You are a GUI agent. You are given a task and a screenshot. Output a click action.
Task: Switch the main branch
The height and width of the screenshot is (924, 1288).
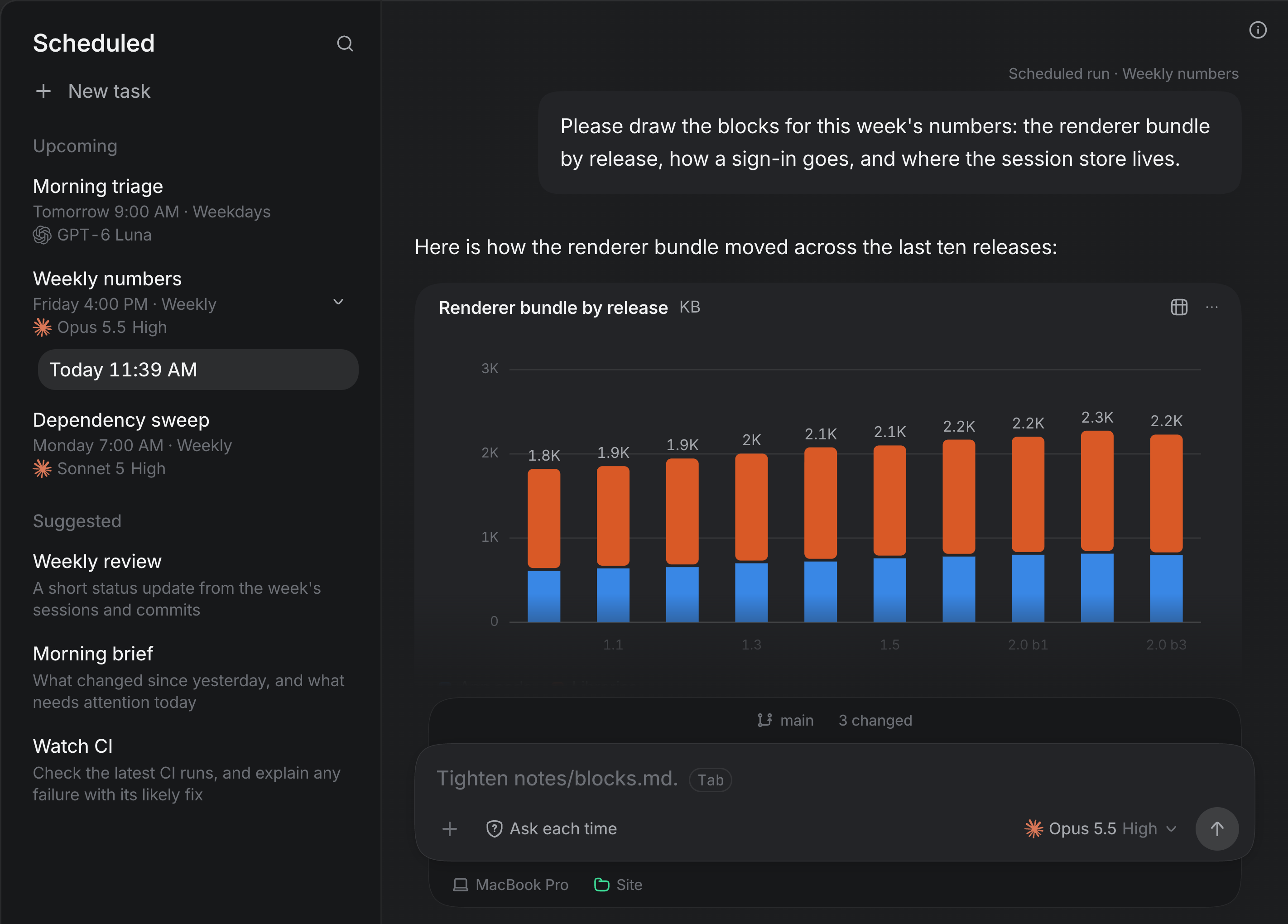coord(785,720)
